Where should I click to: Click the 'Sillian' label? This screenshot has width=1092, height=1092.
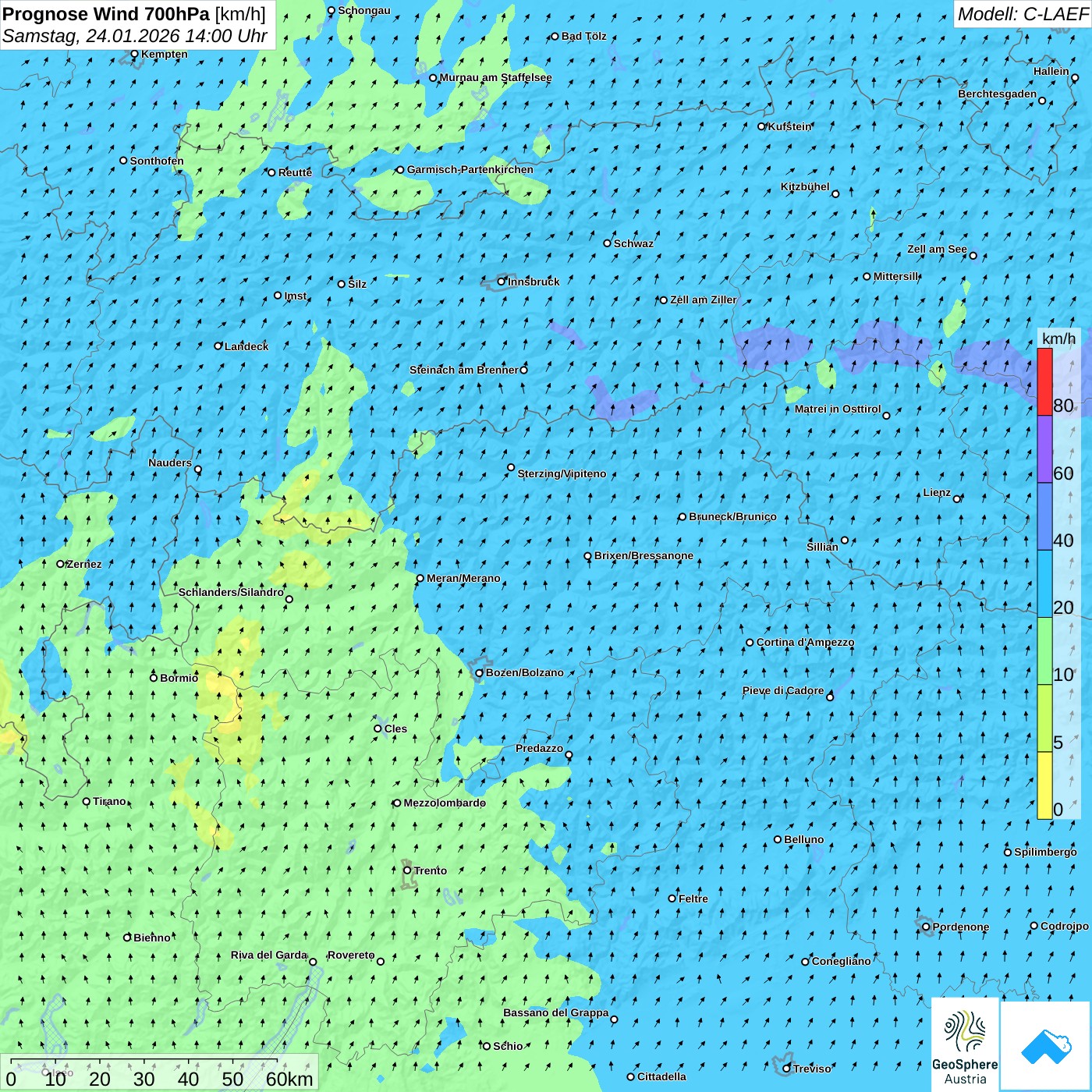(822, 547)
